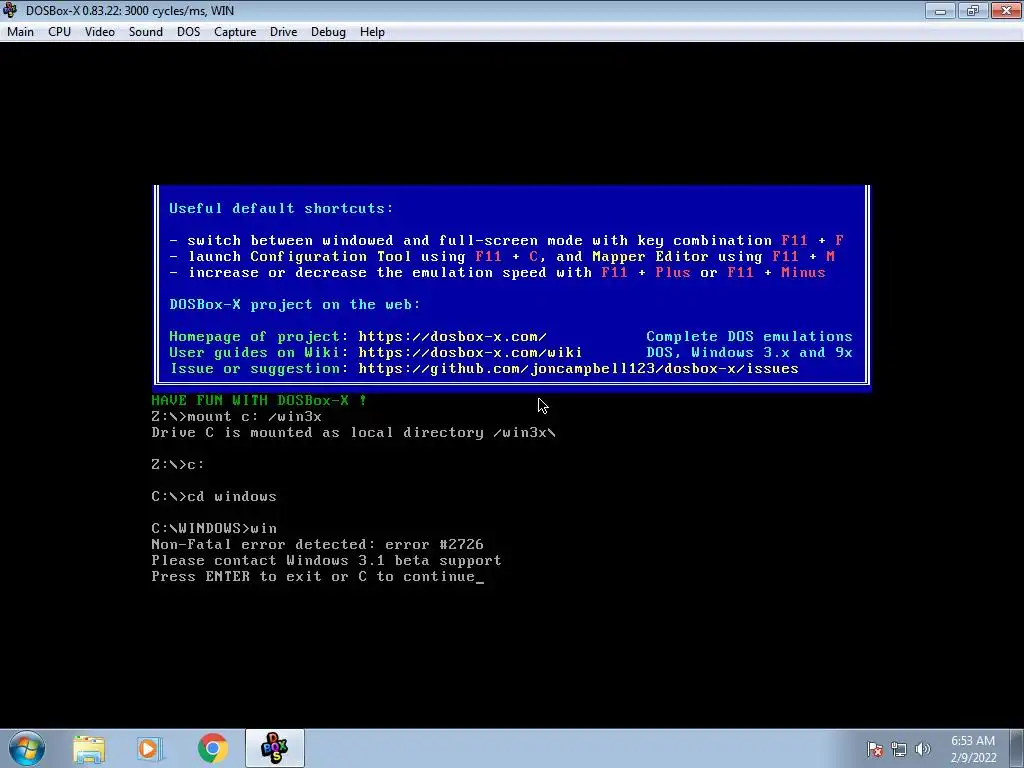
Task: Click 'HAVE FUN WITH DOSBox-X !' line
Action: (x=259, y=400)
